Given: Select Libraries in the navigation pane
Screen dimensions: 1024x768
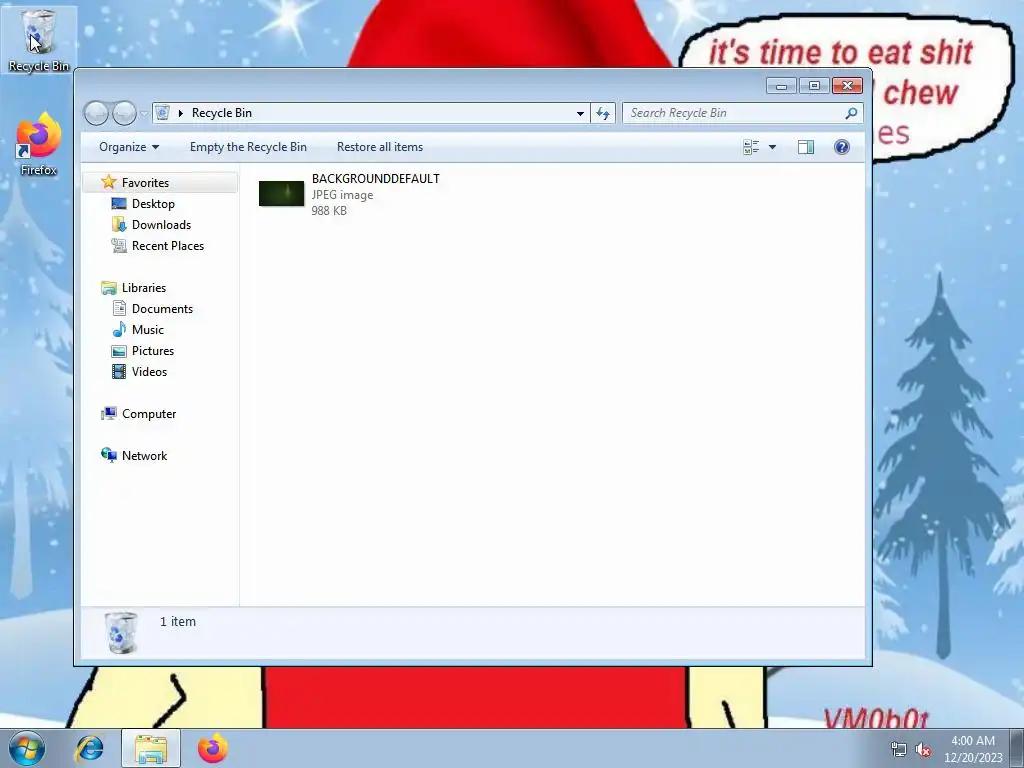Looking at the screenshot, I should (144, 288).
